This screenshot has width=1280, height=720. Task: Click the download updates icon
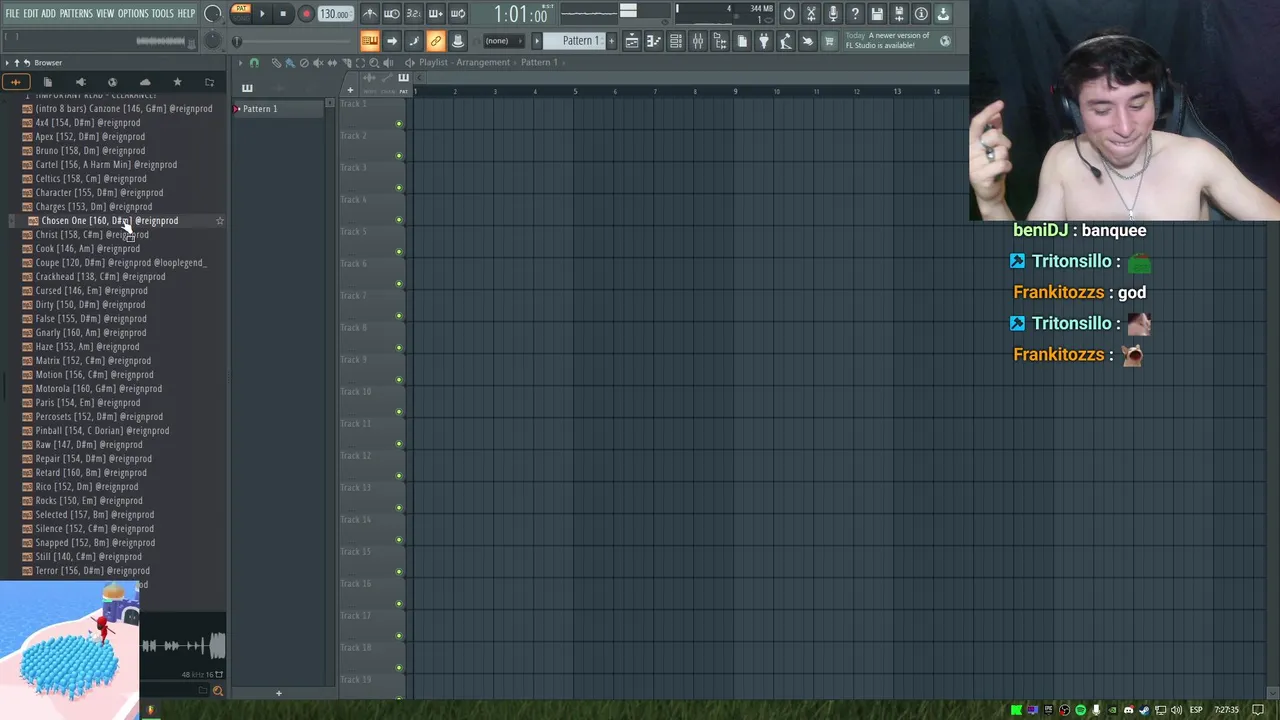pos(943,14)
